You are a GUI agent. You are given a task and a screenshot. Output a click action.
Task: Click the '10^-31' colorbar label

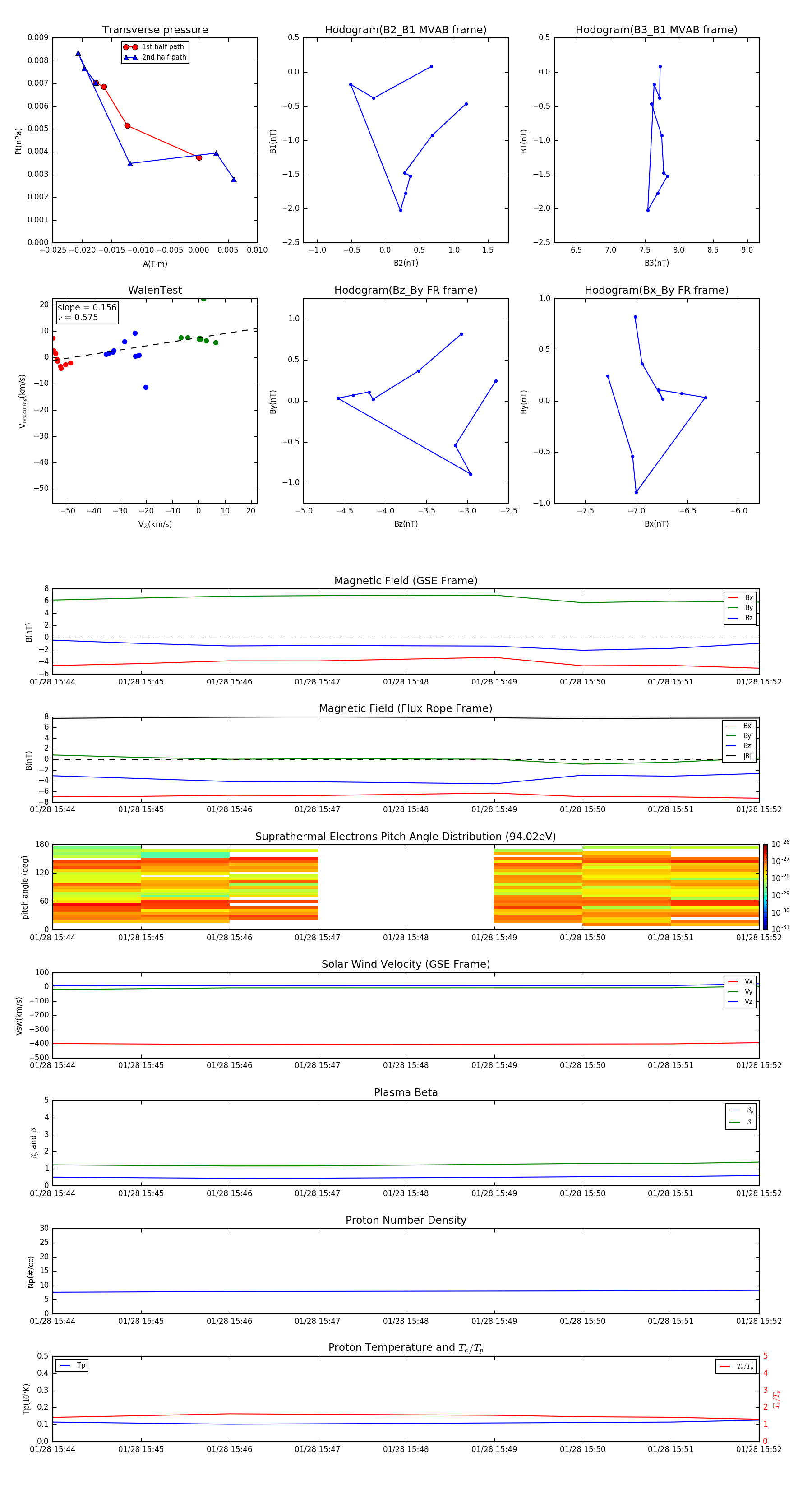pyautogui.click(x=780, y=929)
